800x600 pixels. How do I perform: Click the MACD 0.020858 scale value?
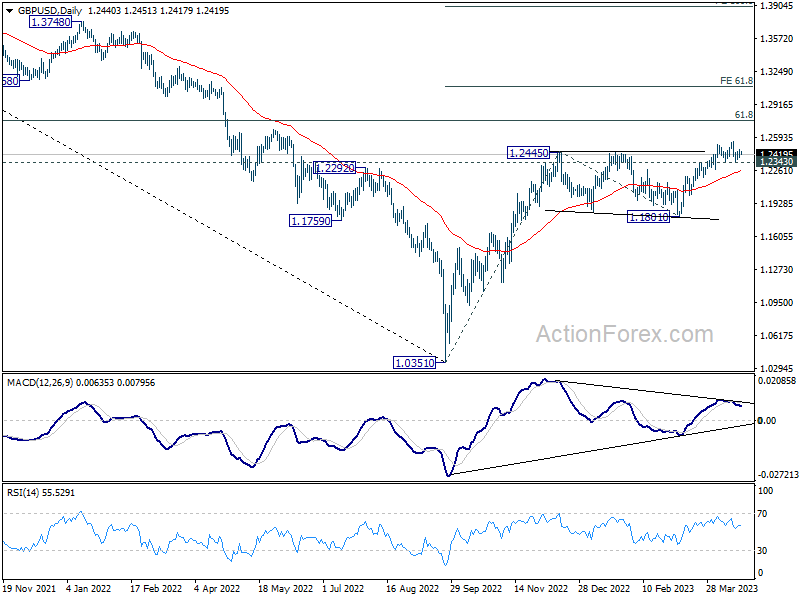click(x=777, y=381)
